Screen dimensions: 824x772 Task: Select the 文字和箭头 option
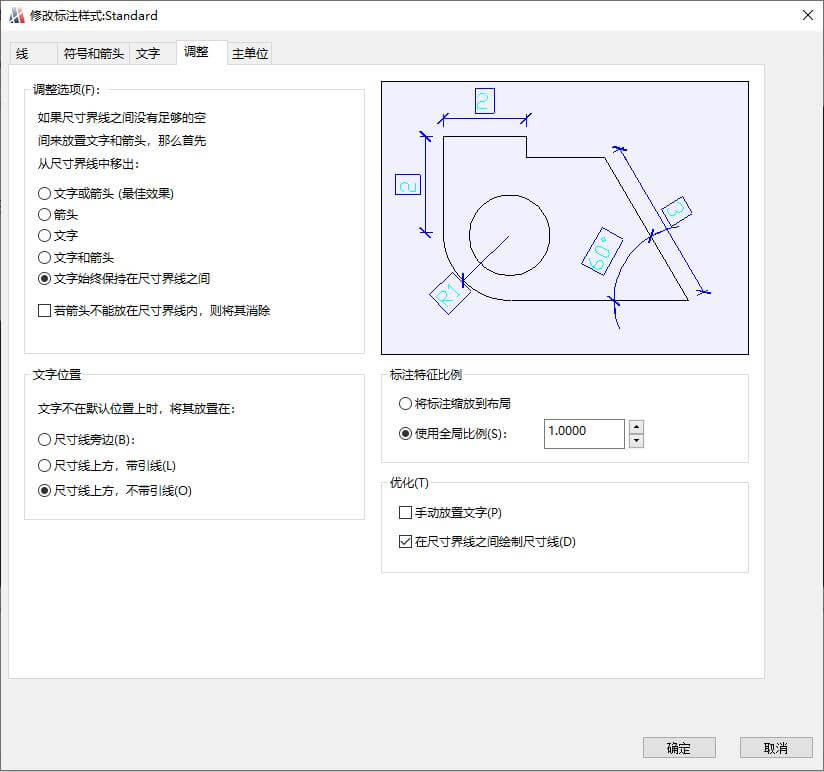pos(44,257)
